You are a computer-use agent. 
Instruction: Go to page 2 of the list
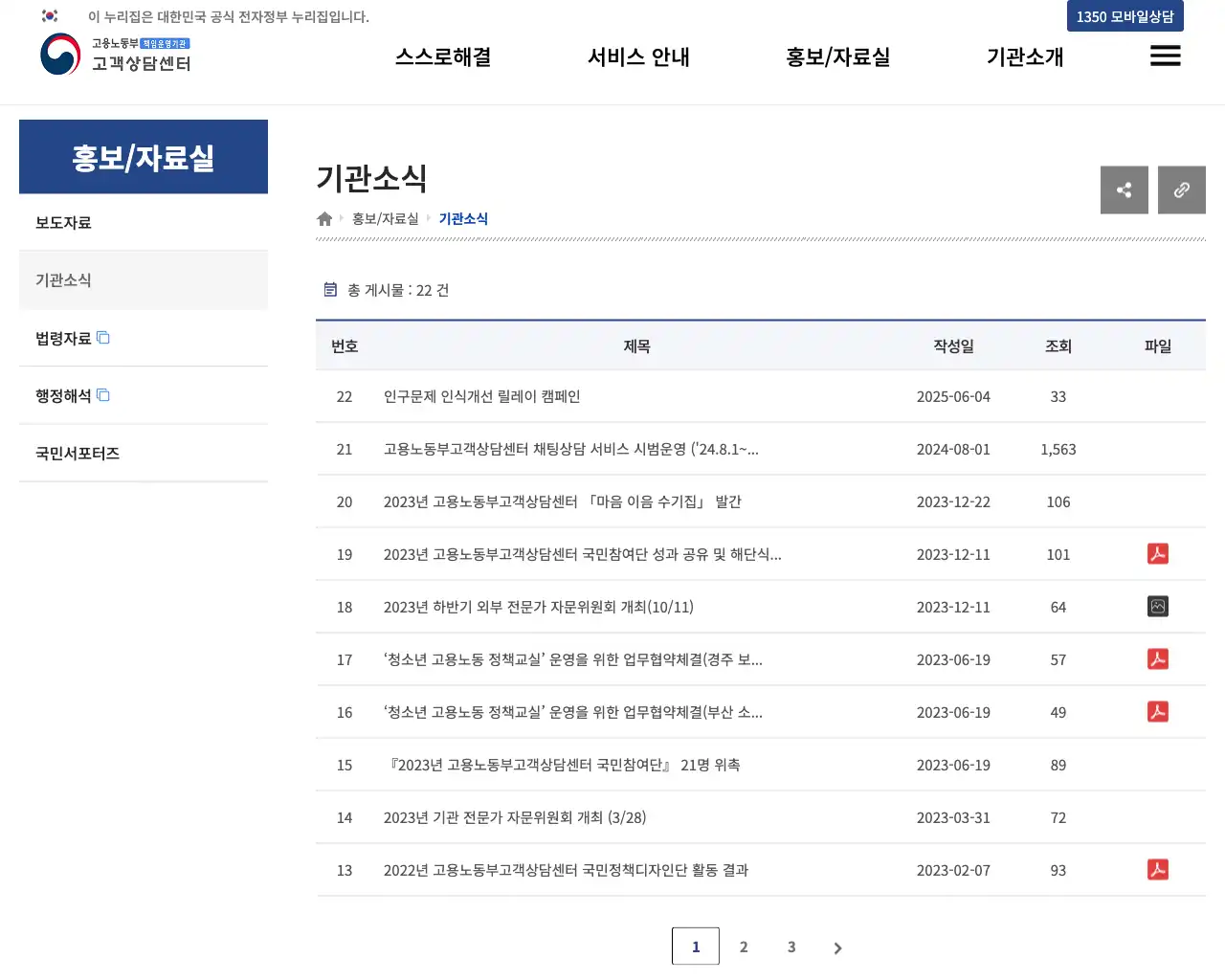coord(744,946)
